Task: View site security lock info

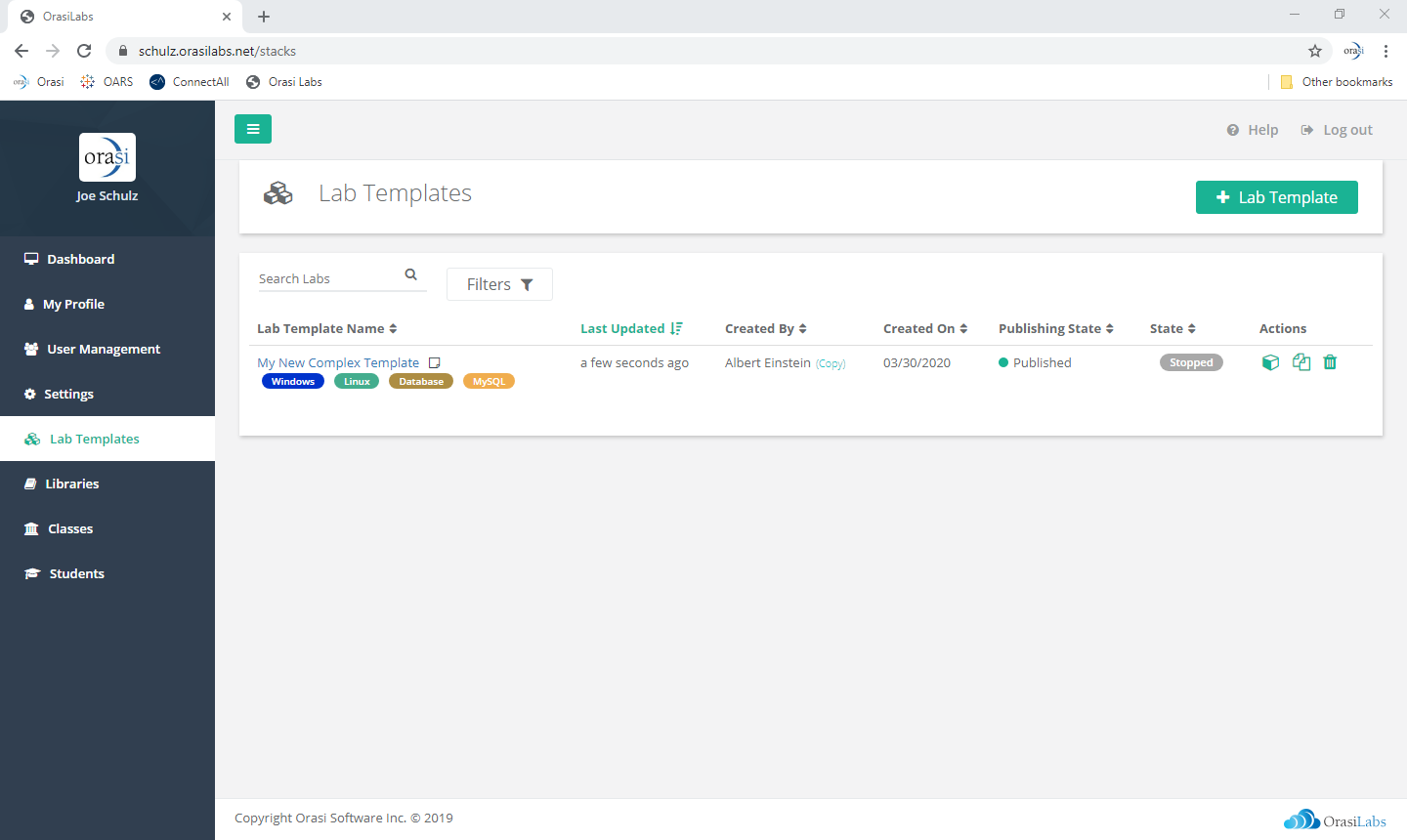Action: click(123, 51)
